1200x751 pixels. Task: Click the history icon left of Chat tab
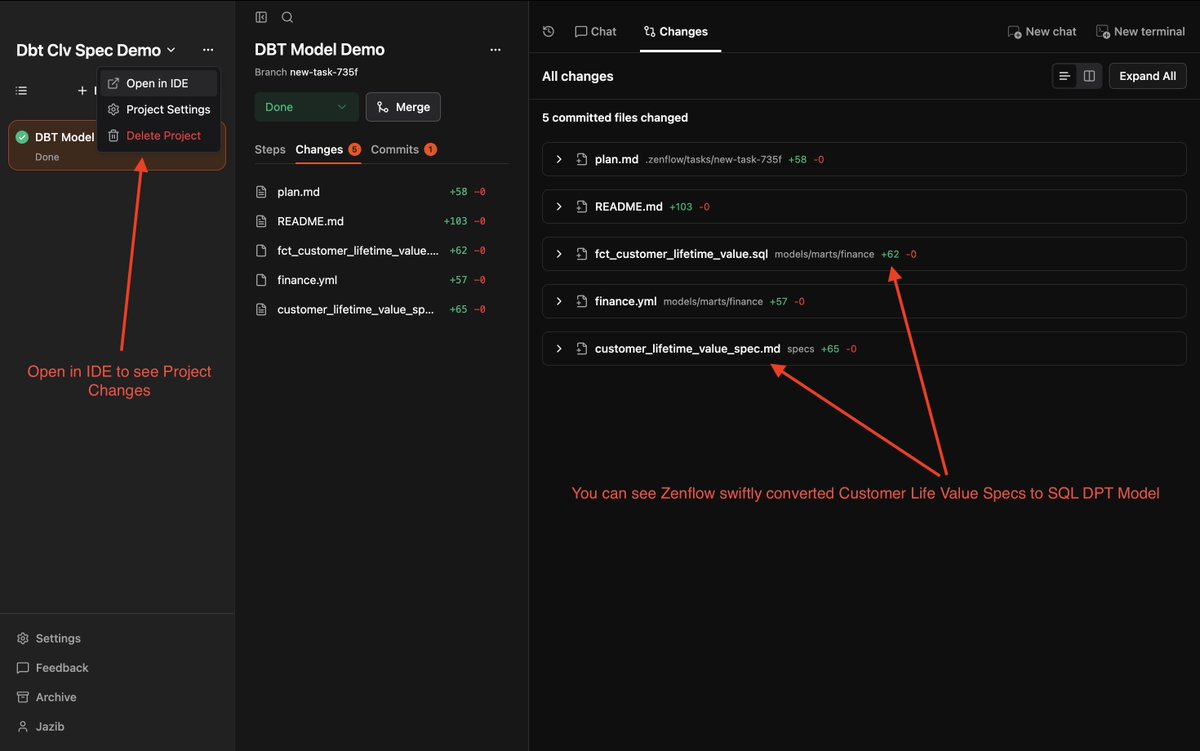click(x=548, y=31)
